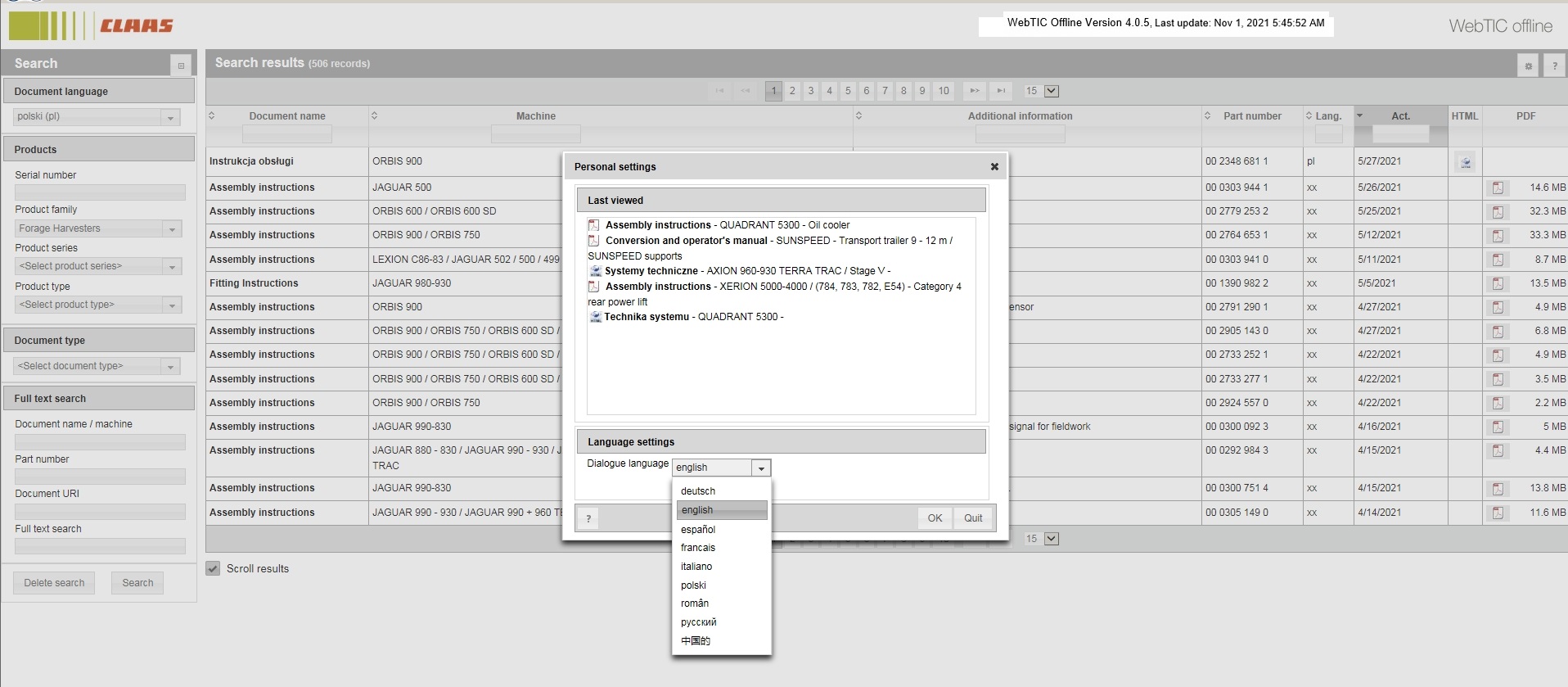Viewport: 1568px width, 687px height.
Task: Collapse the Search panel using header icon
Action: click(x=181, y=65)
